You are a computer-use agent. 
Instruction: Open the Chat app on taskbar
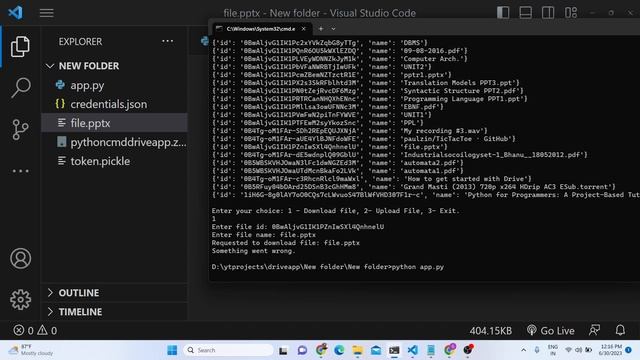coord(302,350)
